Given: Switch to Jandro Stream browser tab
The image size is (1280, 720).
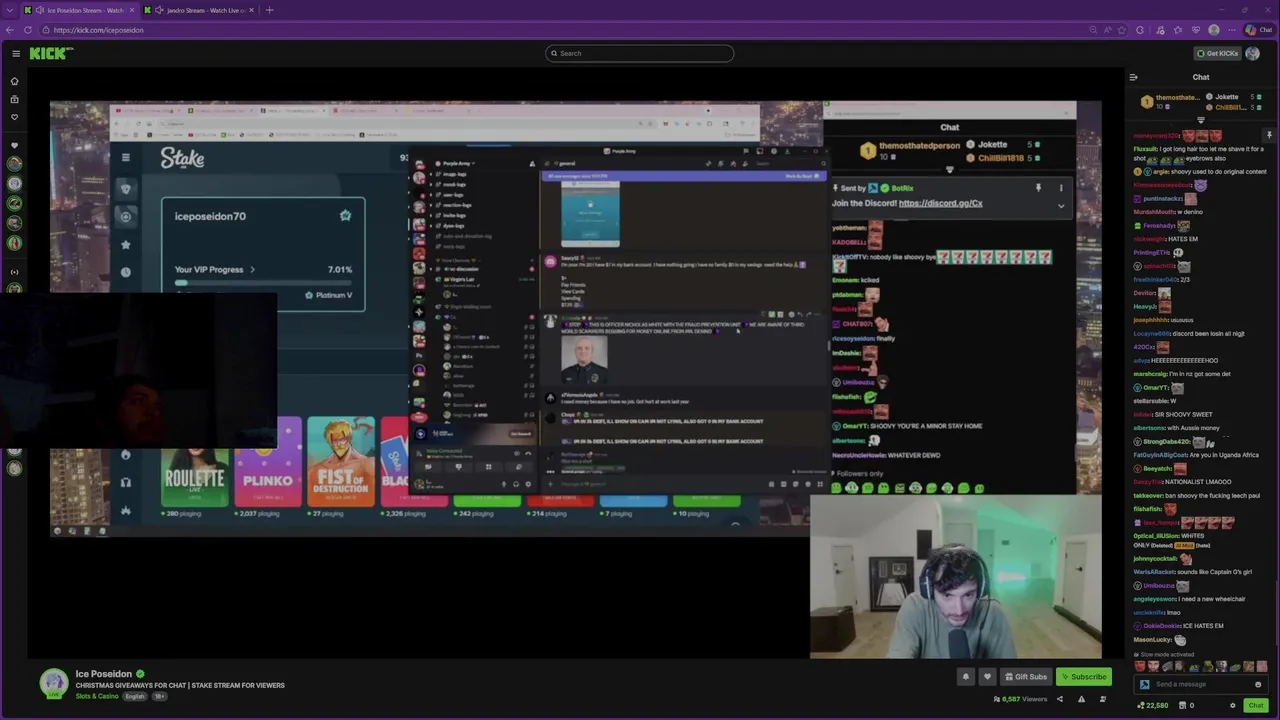Looking at the screenshot, I should click(200, 10).
